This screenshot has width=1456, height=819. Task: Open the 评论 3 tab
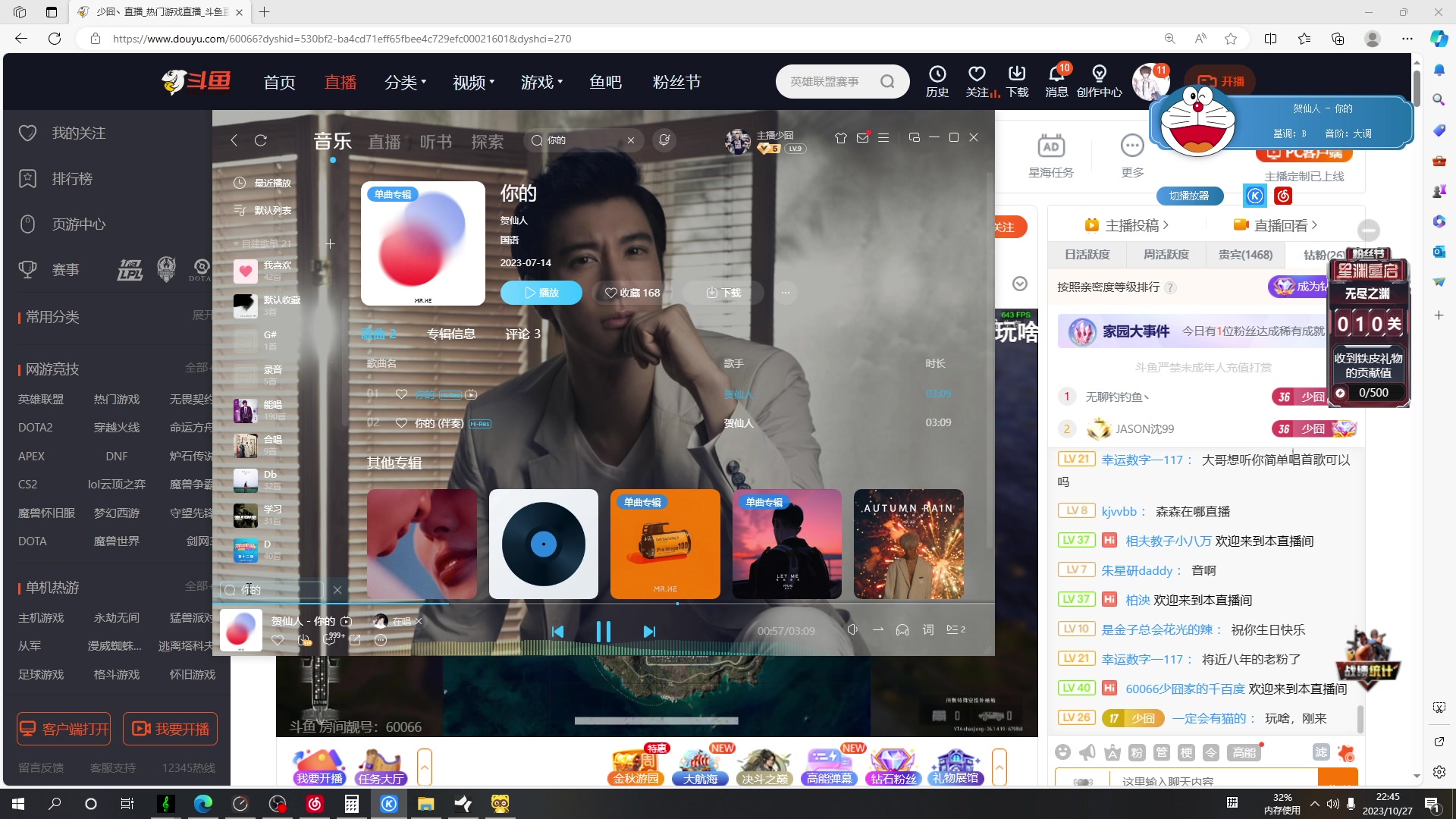point(522,334)
